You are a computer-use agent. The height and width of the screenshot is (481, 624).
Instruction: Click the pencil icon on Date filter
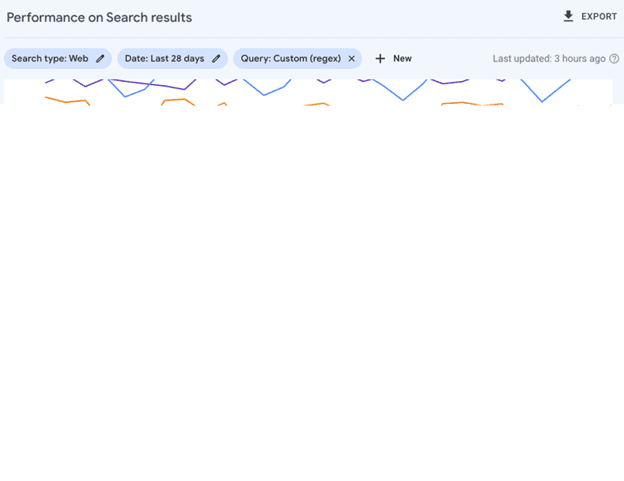click(x=216, y=58)
